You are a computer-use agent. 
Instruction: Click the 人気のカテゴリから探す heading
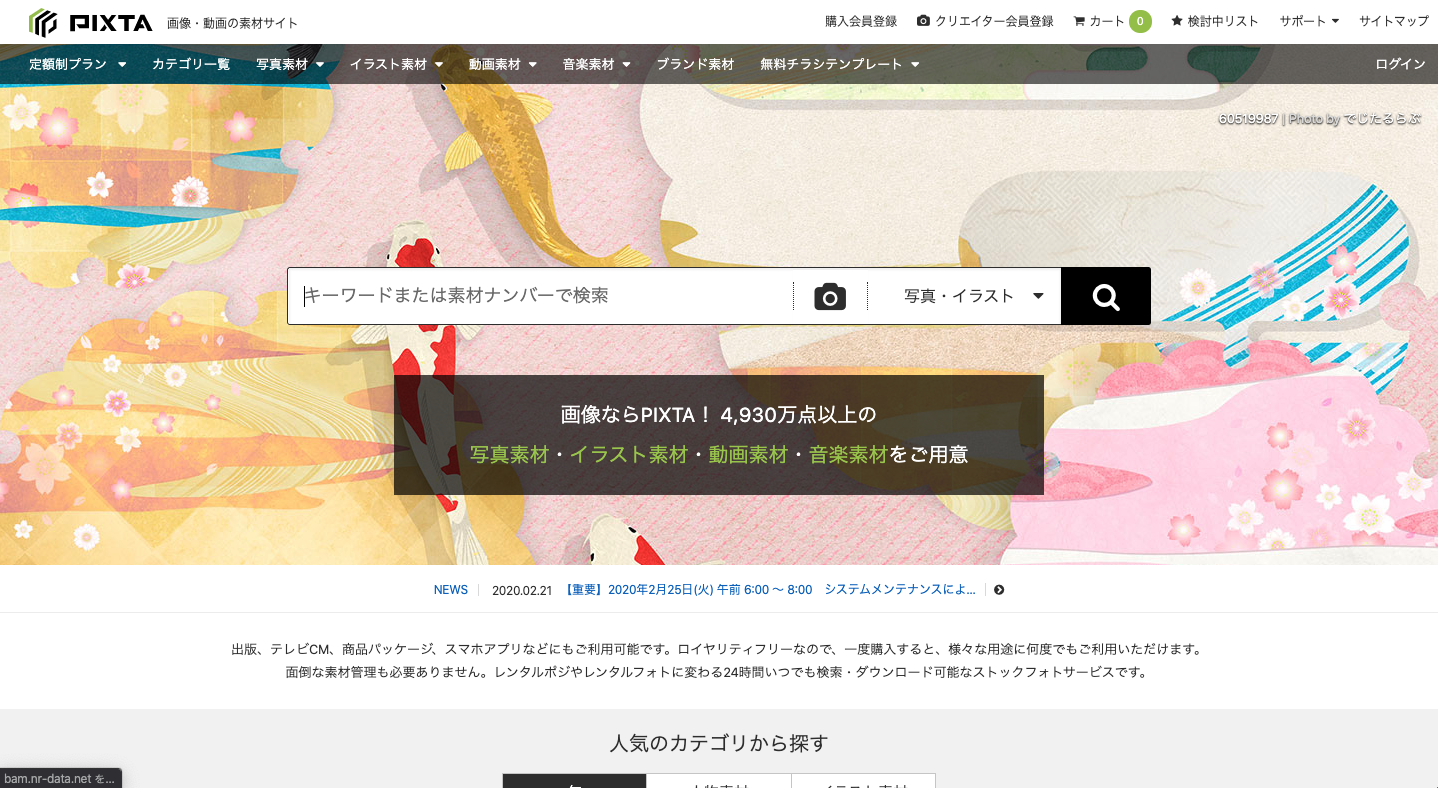point(719,743)
